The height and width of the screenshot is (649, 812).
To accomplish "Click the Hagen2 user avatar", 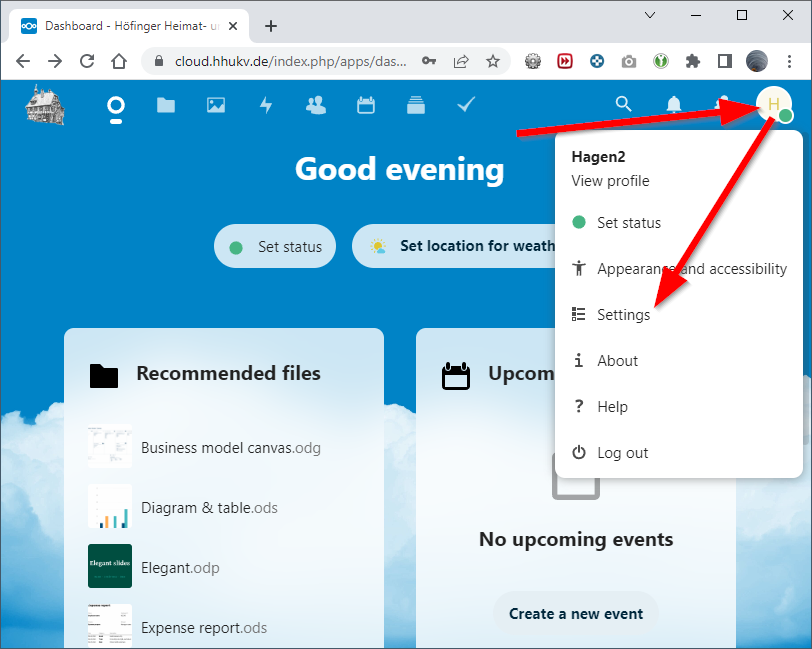I will (x=774, y=105).
